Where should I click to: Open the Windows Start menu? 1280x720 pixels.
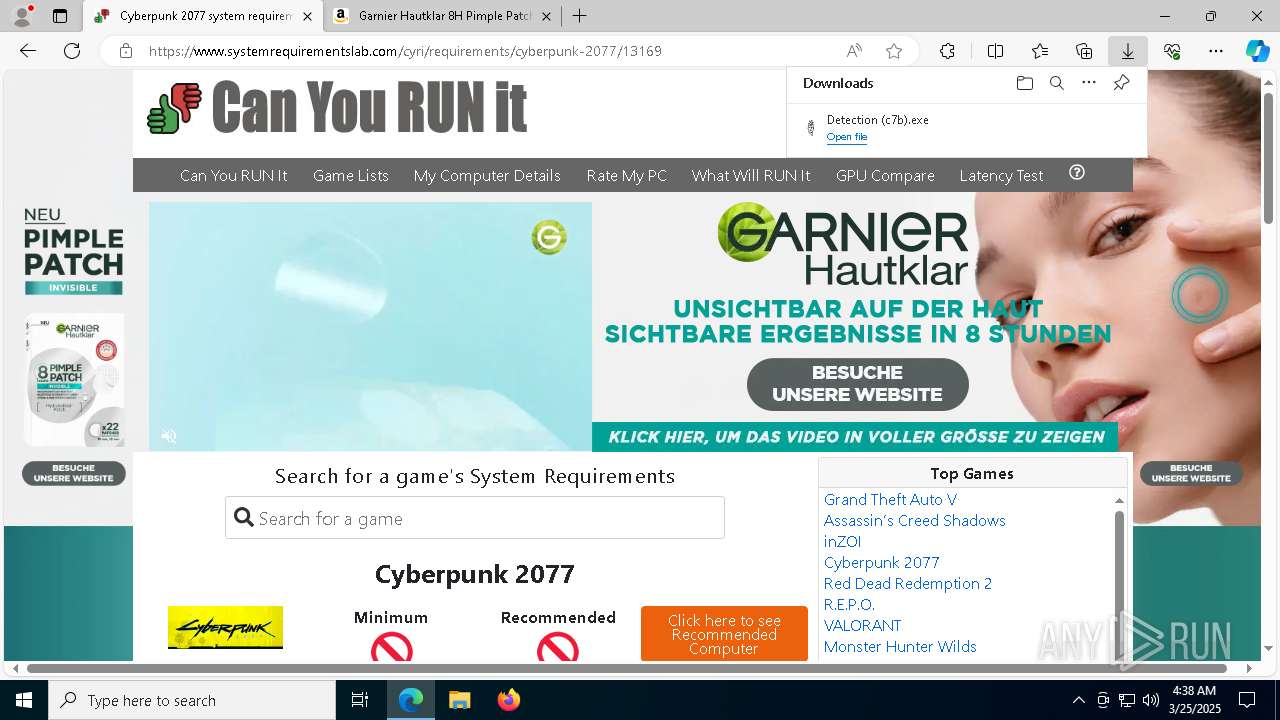24,700
